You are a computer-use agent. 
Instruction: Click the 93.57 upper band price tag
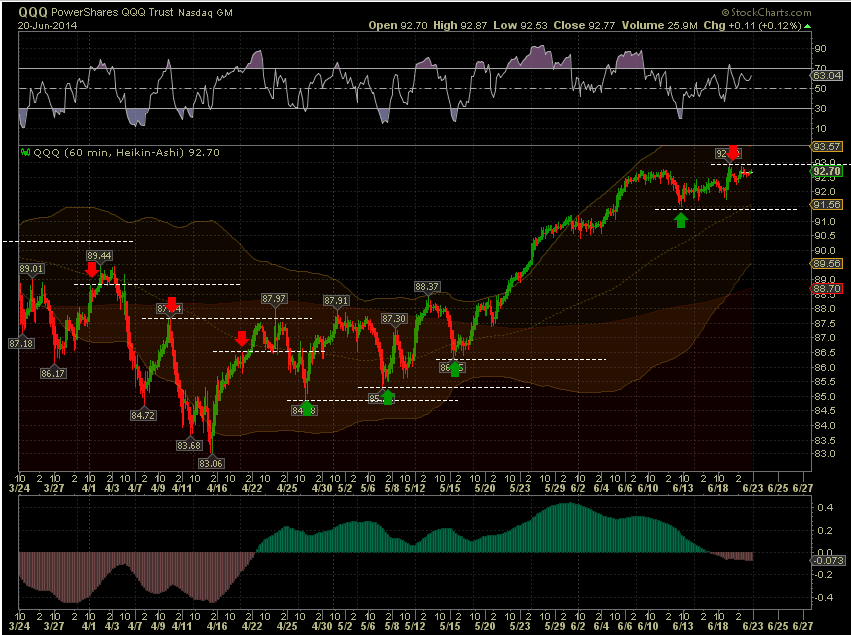[x=827, y=147]
